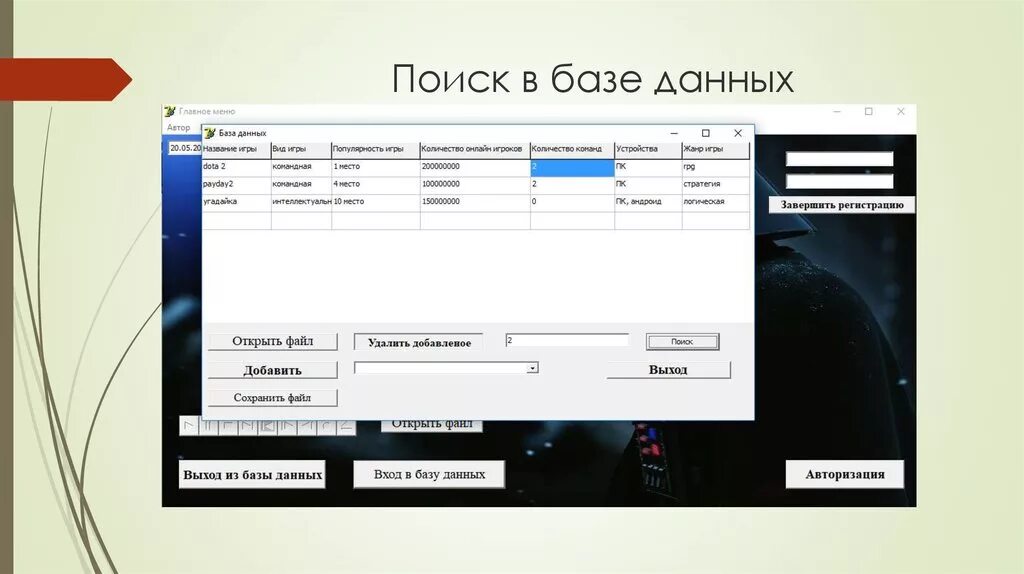Click Открыть файл in the main window

pyautogui.click(x=432, y=426)
